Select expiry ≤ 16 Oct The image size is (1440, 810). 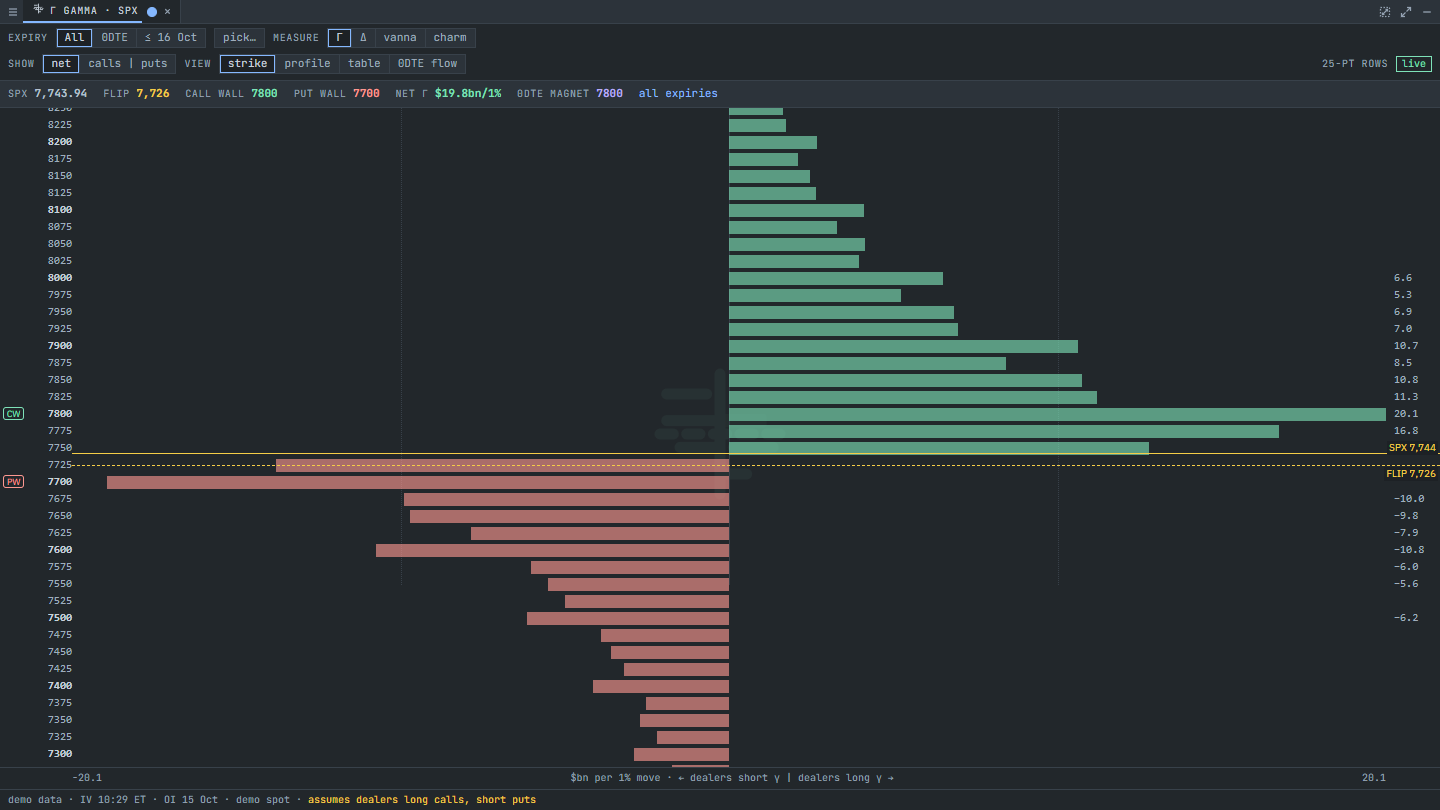click(x=171, y=38)
